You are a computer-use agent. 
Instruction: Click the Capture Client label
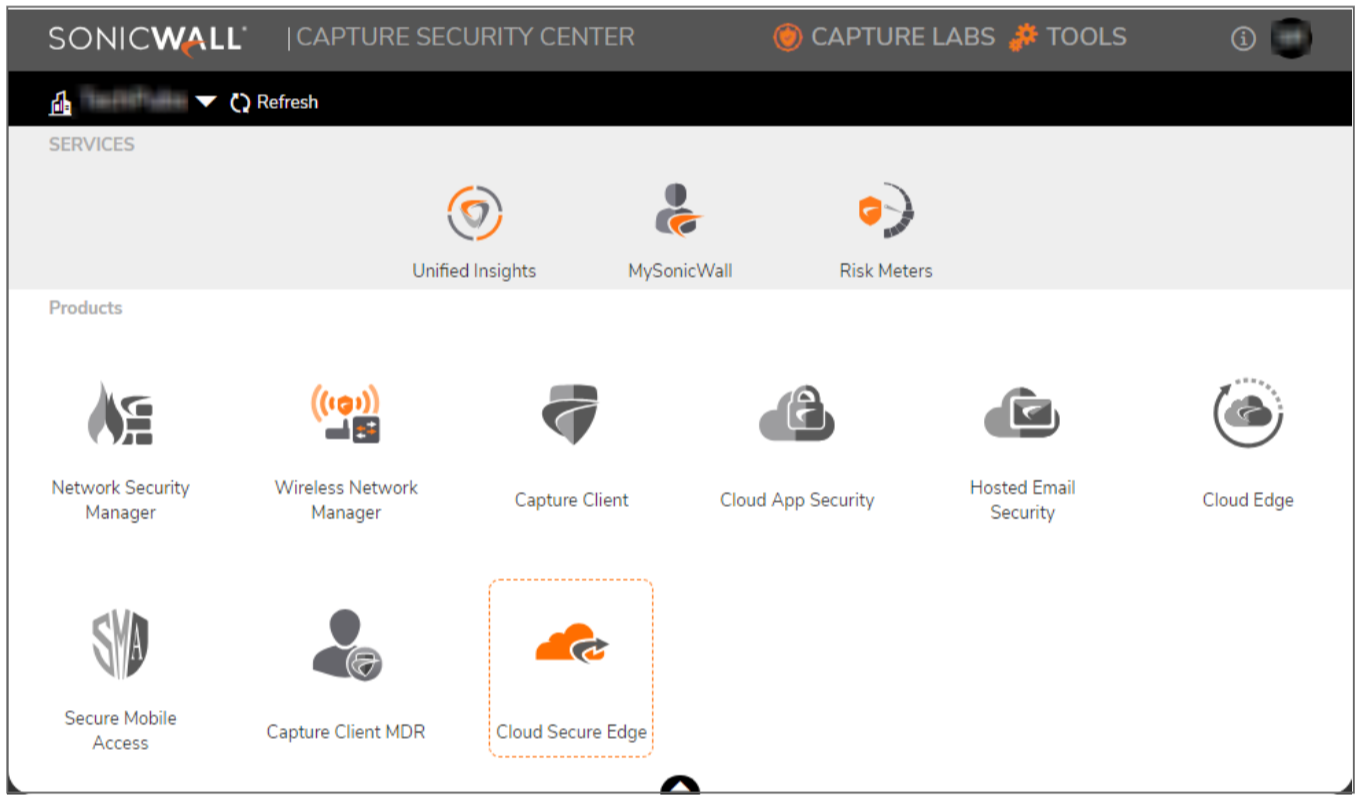pyautogui.click(x=571, y=500)
